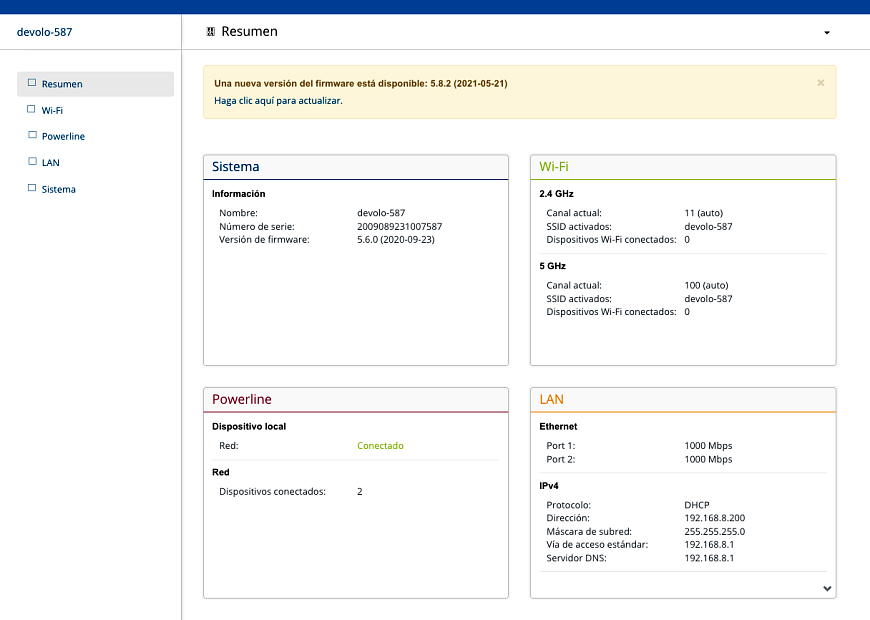
Task: Expand the LAN card with the chevron
Action: (827, 588)
